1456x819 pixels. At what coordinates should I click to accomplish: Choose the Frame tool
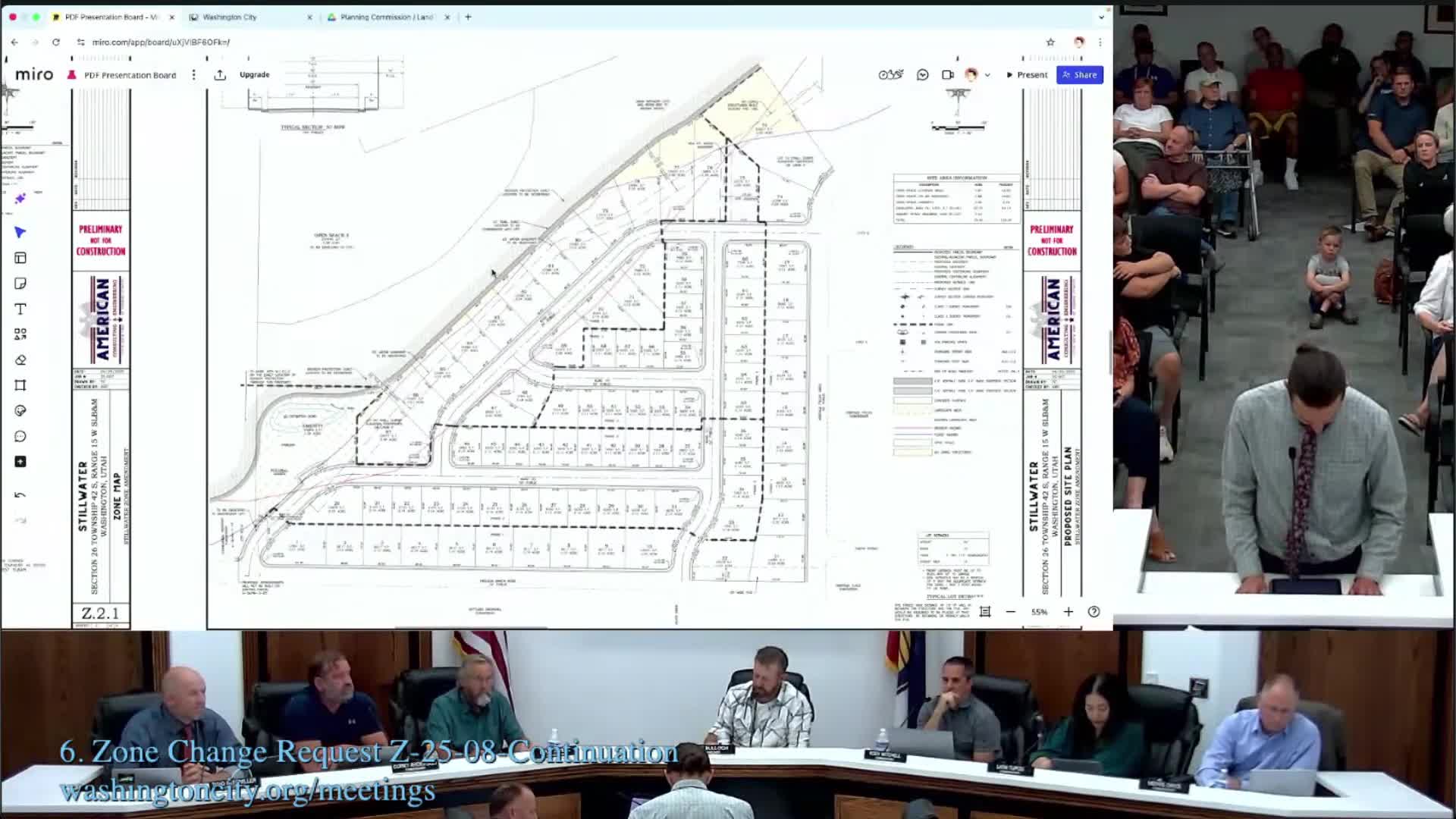click(20, 385)
